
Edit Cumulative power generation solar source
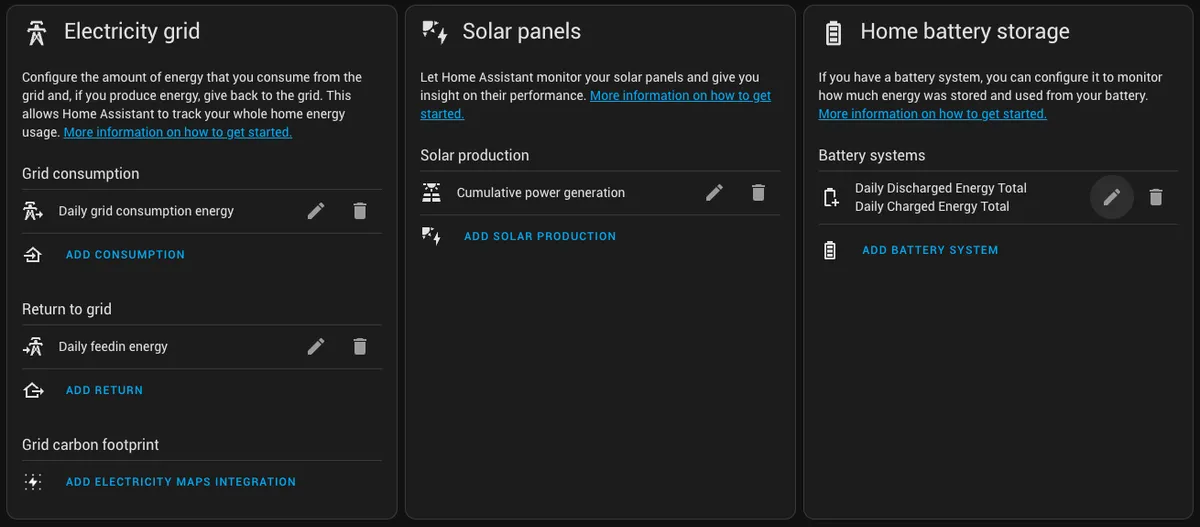pos(714,193)
